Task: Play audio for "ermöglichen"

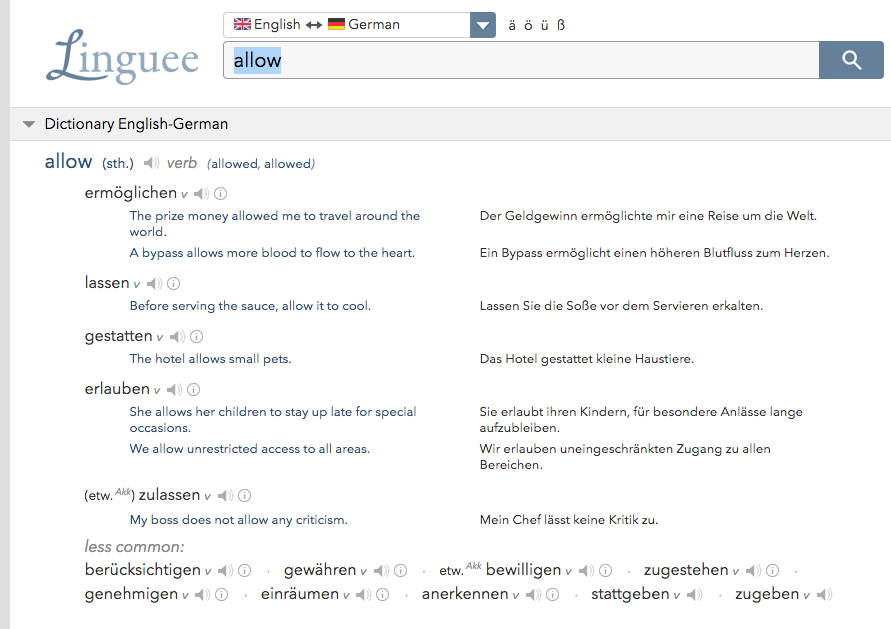Action: coord(200,193)
